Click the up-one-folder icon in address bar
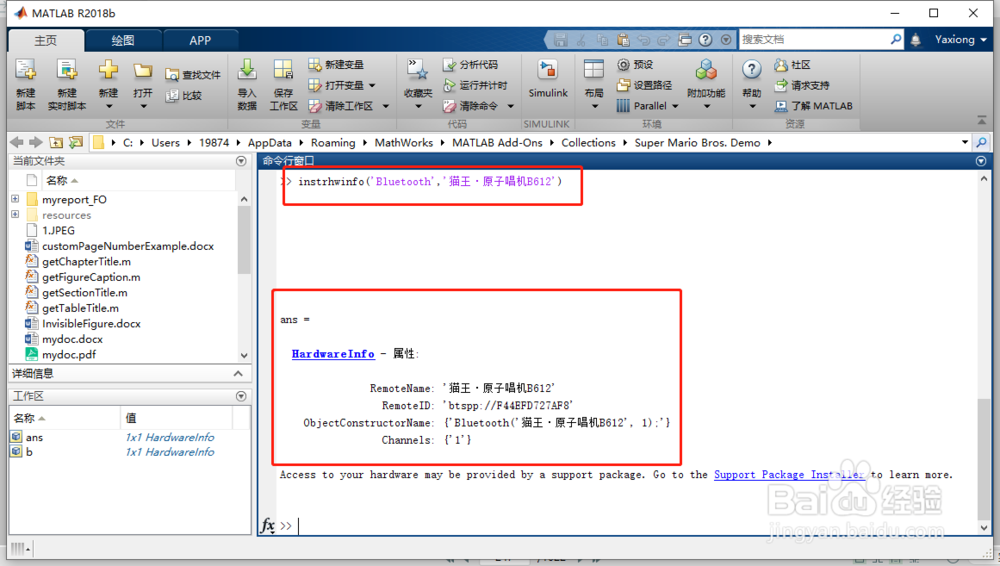 click(x=56, y=142)
